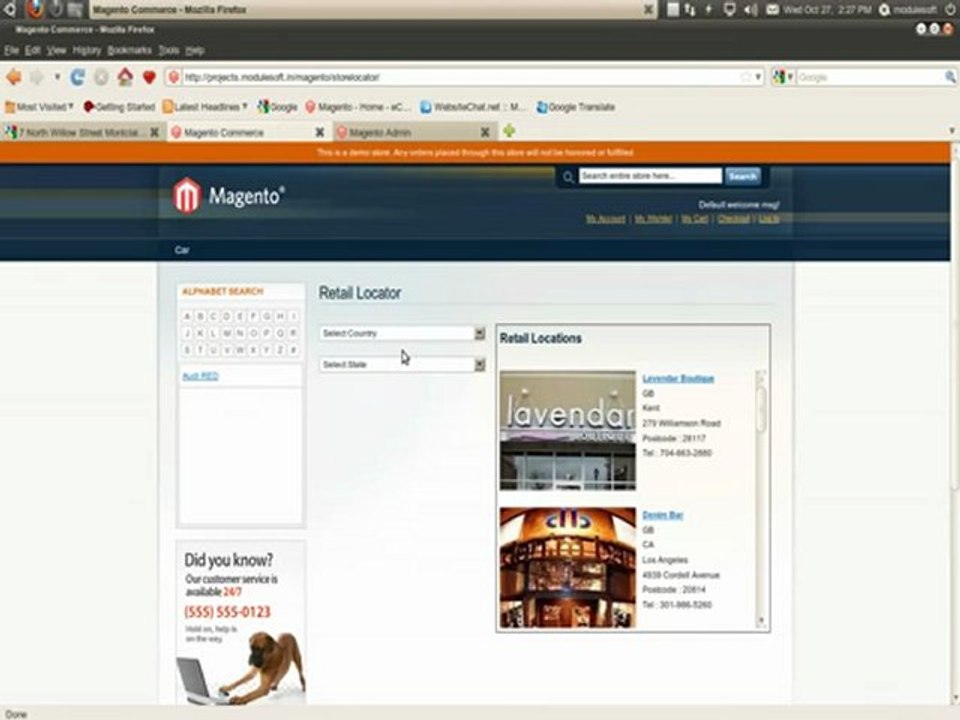Click the Retail Locations list scrollbar
960x720 pixels.
(x=761, y=499)
